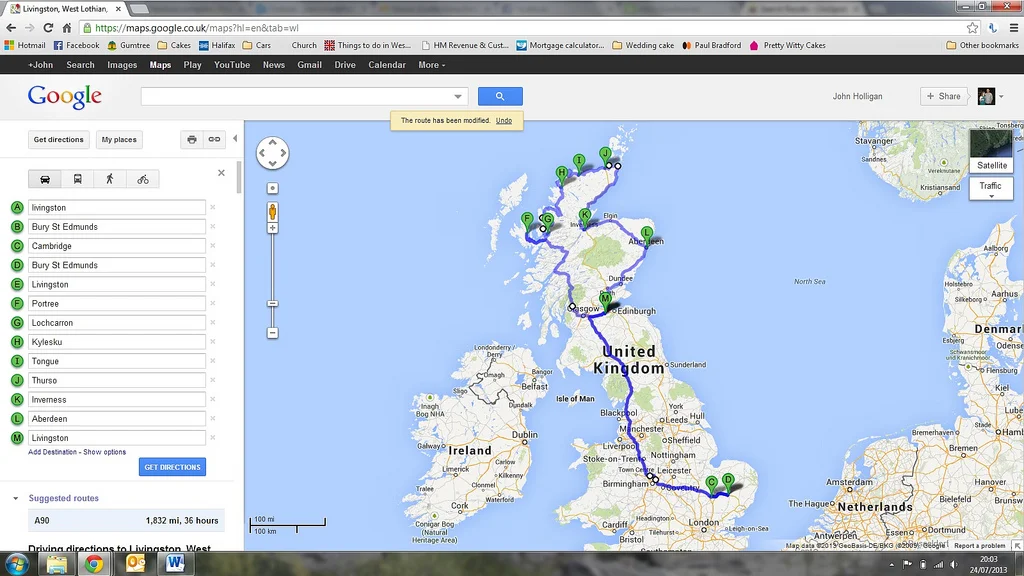Select the walking travel mode icon

click(x=110, y=179)
